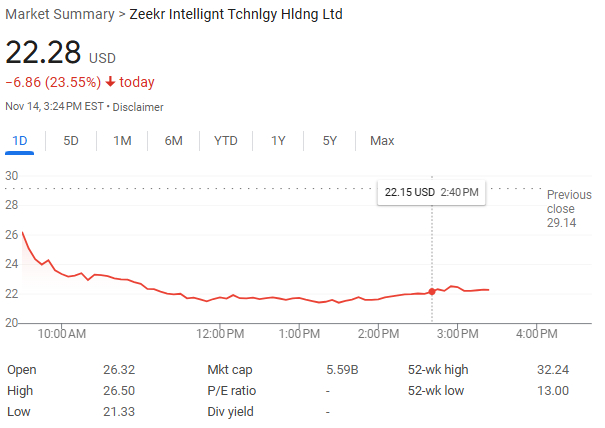Click the 22.15 USD 2:40 PM tooltip
The width and height of the screenshot is (605, 428).
(x=431, y=191)
